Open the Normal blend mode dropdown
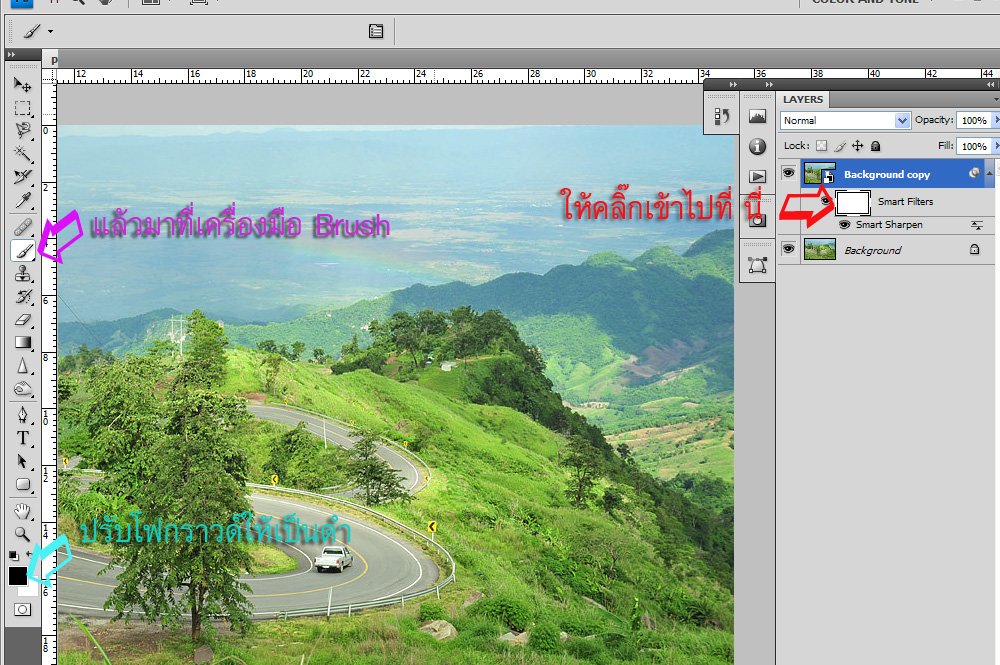The width and height of the screenshot is (1000, 665). click(x=903, y=120)
